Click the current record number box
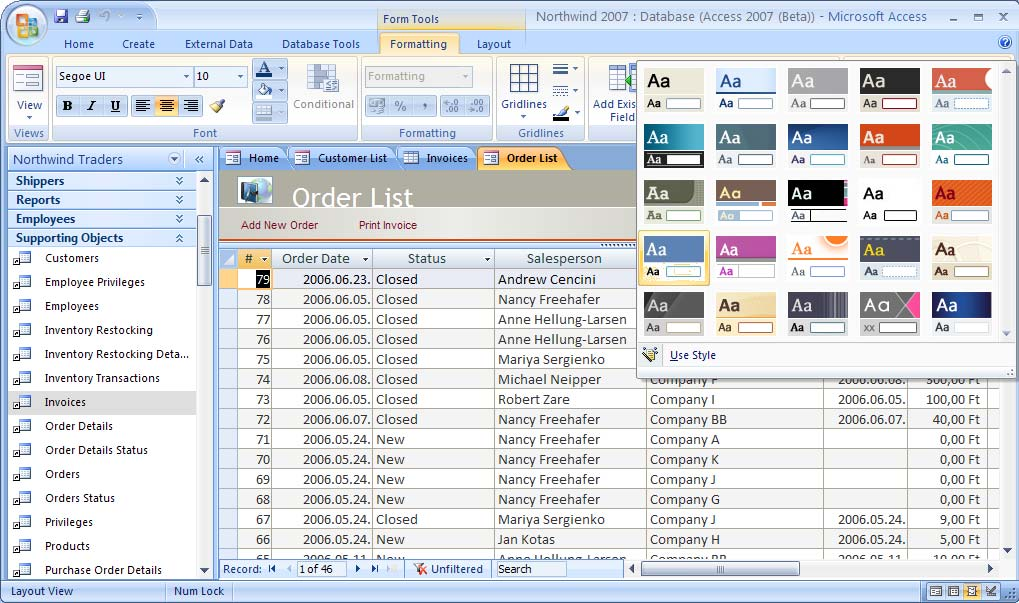The height and width of the screenshot is (603, 1019). (x=320, y=569)
